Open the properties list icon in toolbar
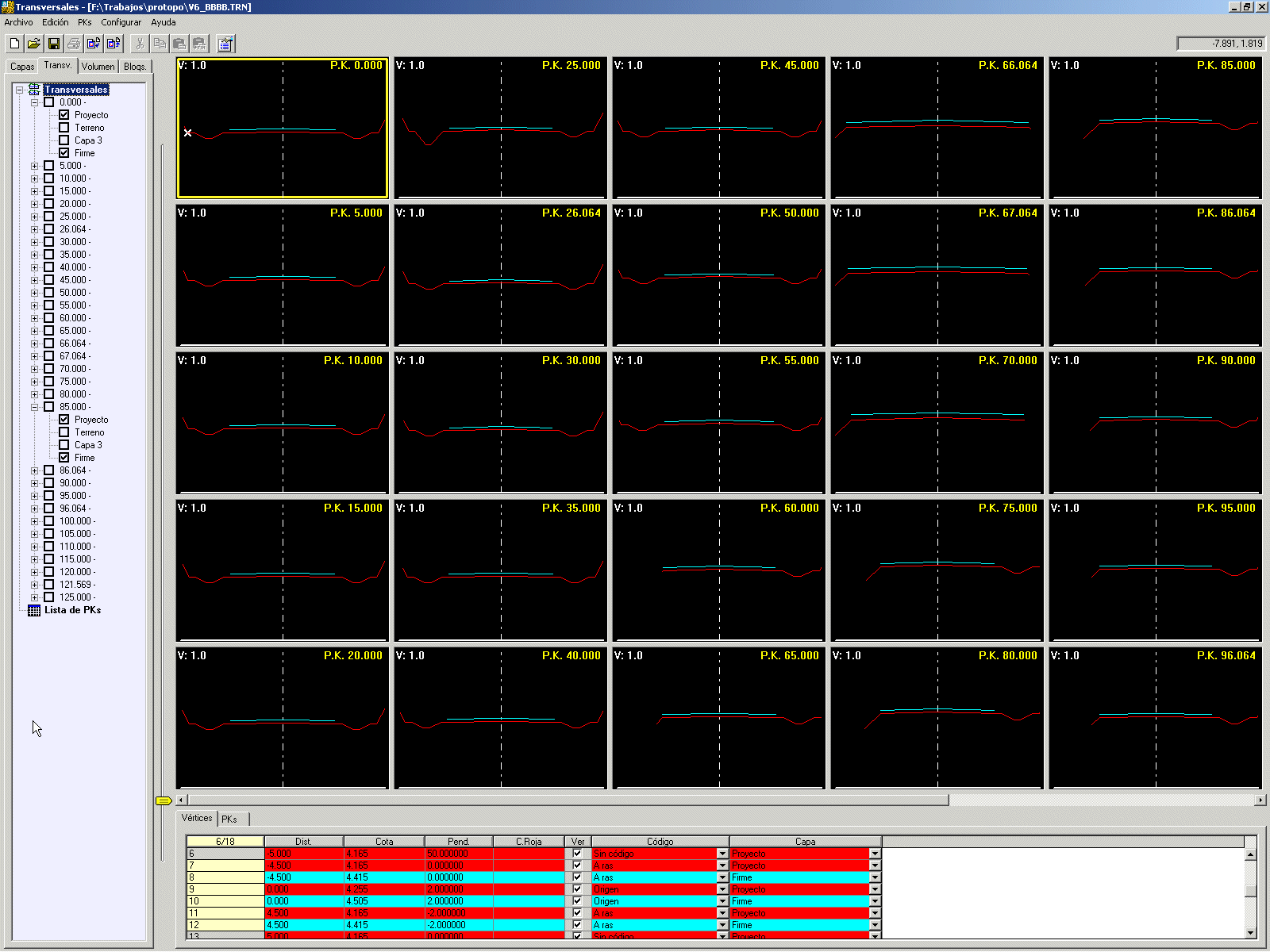Image resolution: width=1270 pixels, height=952 pixels. click(x=225, y=44)
